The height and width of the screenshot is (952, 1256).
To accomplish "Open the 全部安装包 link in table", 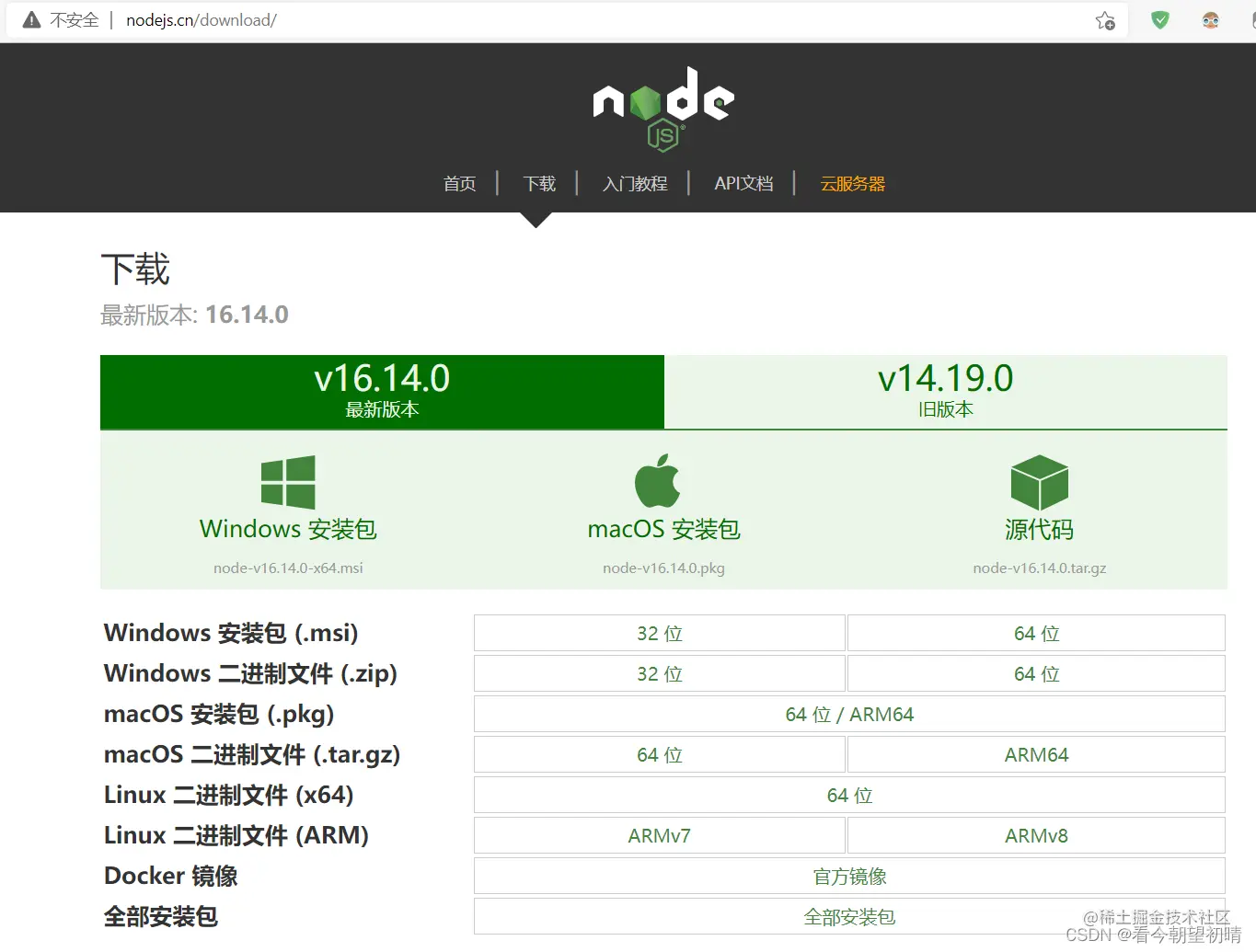I will pos(849,916).
